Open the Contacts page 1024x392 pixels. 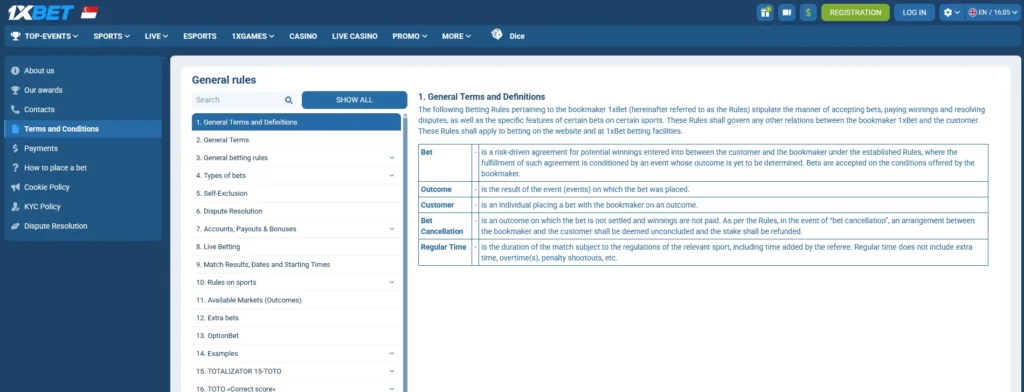[39, 110]
